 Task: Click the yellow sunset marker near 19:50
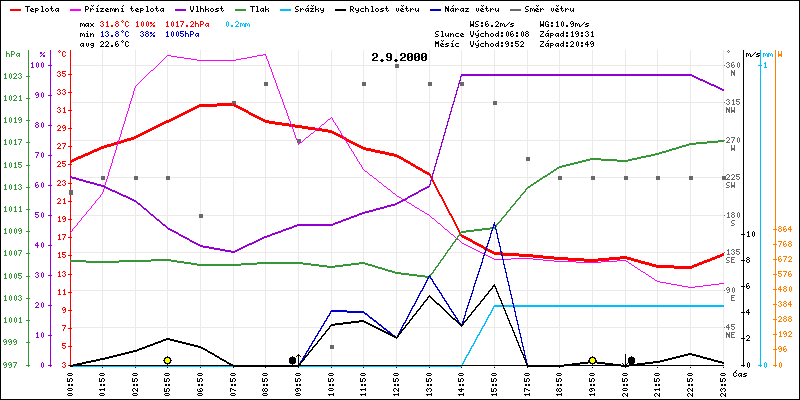point(593,360)
